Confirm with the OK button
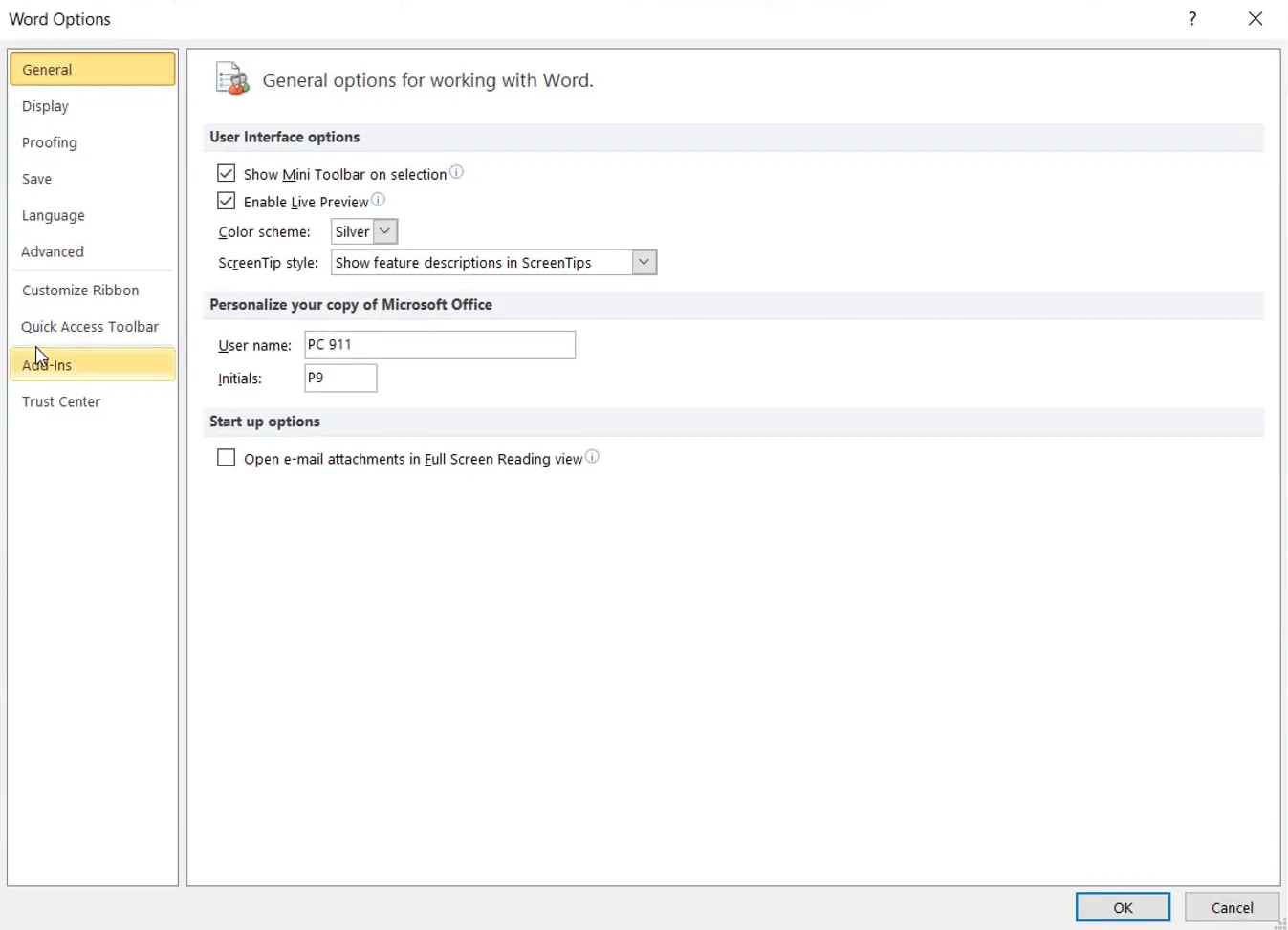The width and height of the screenshot is (1288, 930). coord(1123,907)
